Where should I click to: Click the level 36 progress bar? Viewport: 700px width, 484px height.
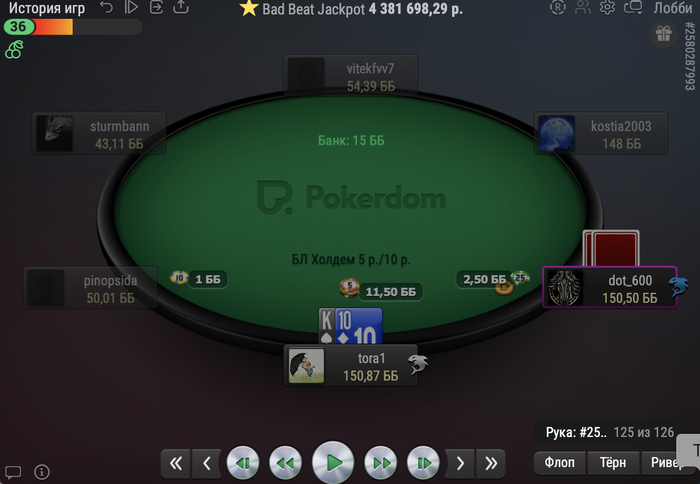coord(73,27)
